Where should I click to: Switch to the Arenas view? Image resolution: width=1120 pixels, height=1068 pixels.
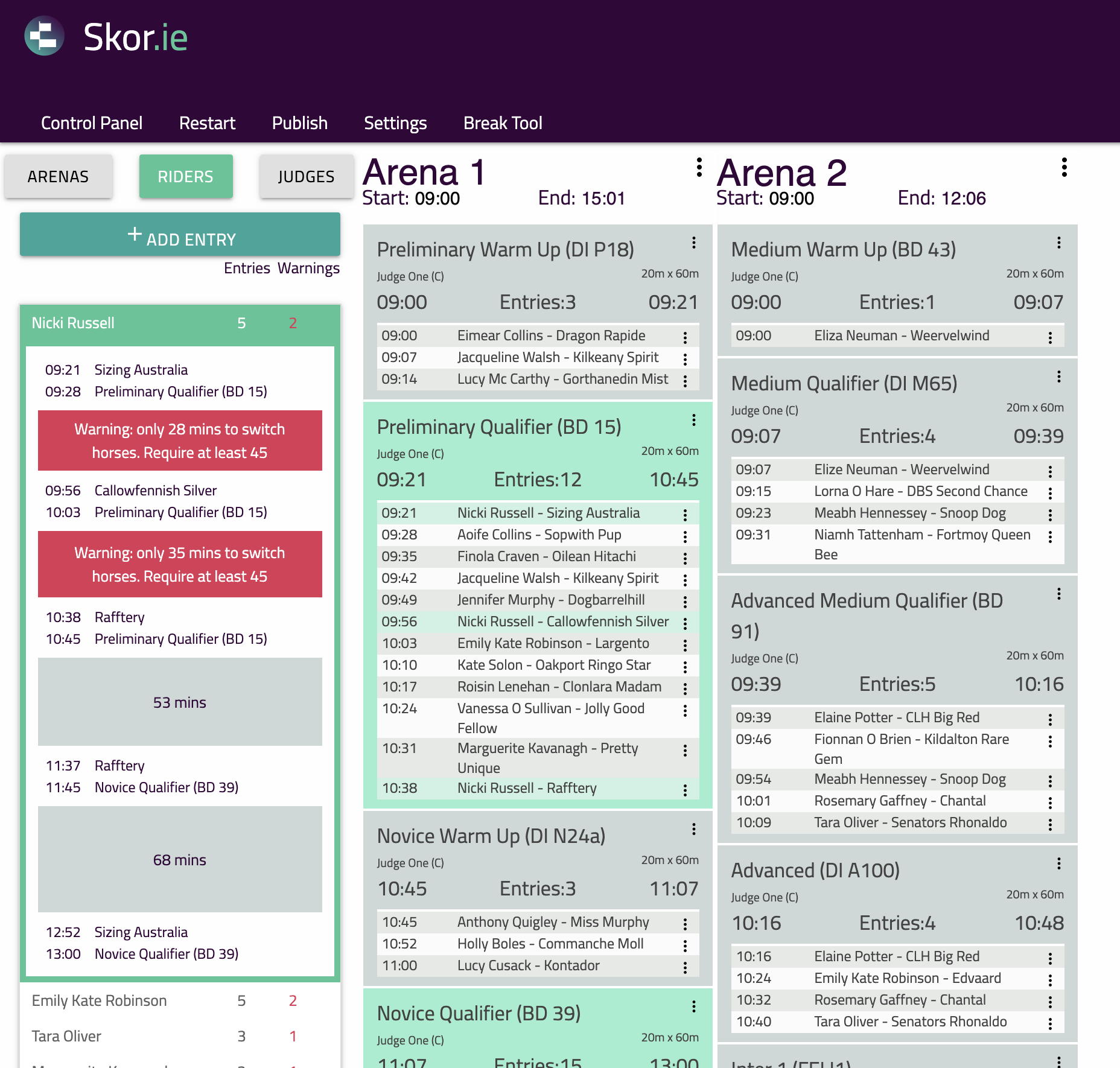58,177
